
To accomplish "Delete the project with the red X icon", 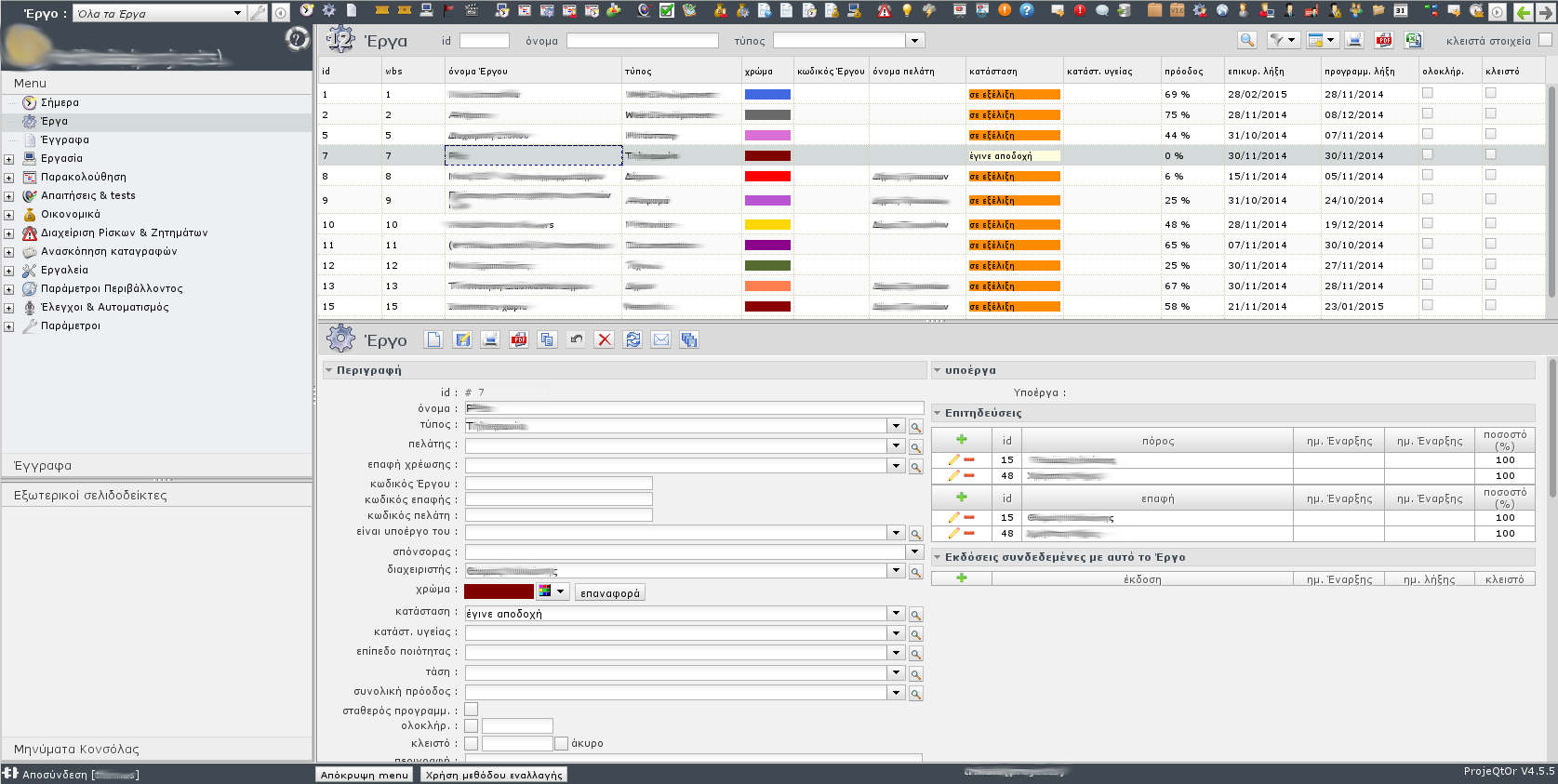I will tap(605, 339).
